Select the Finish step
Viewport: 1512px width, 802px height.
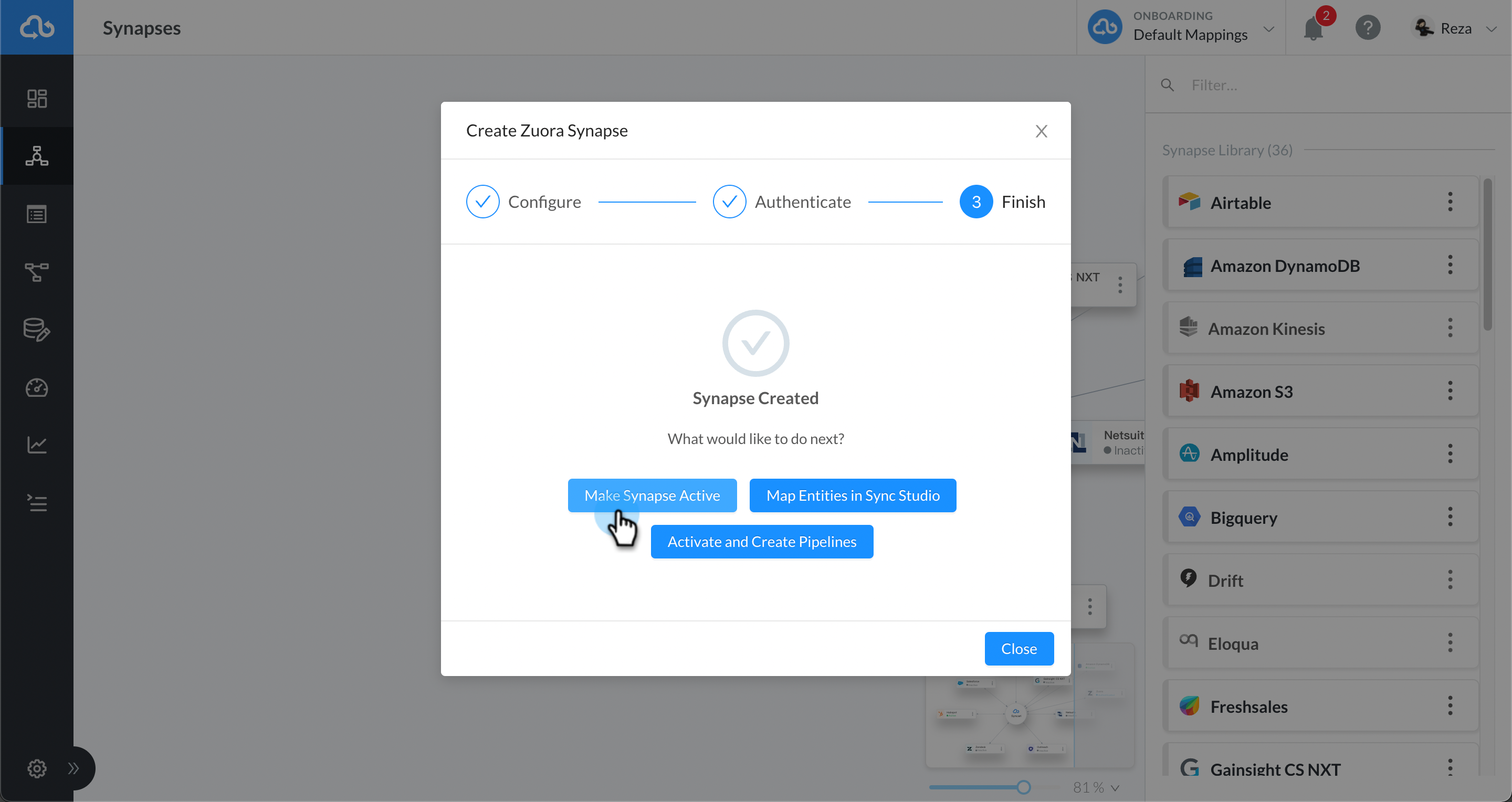(1002, 201)
